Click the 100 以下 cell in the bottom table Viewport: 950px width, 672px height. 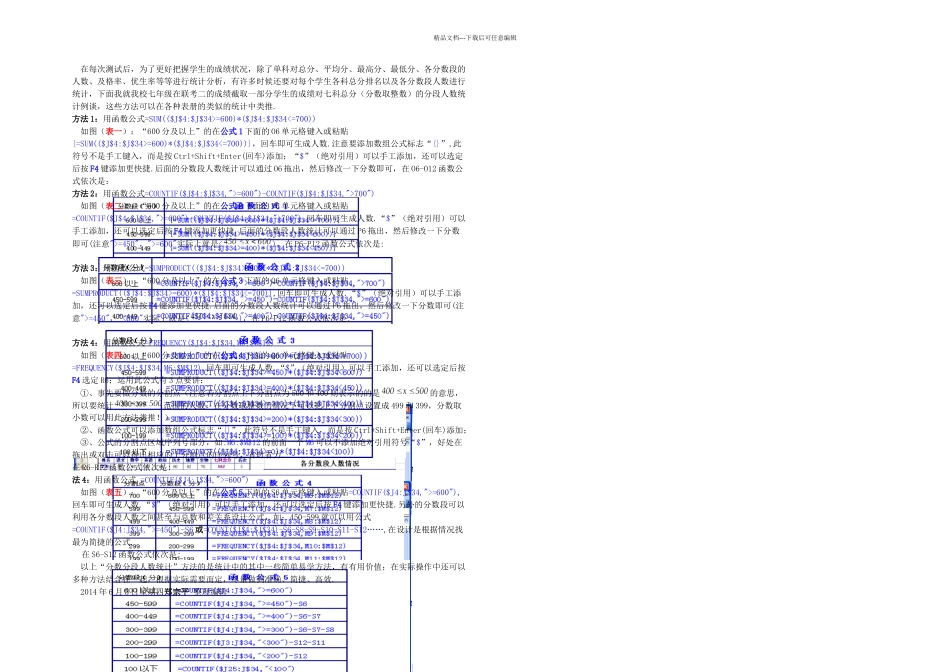[x=141, y=668]
